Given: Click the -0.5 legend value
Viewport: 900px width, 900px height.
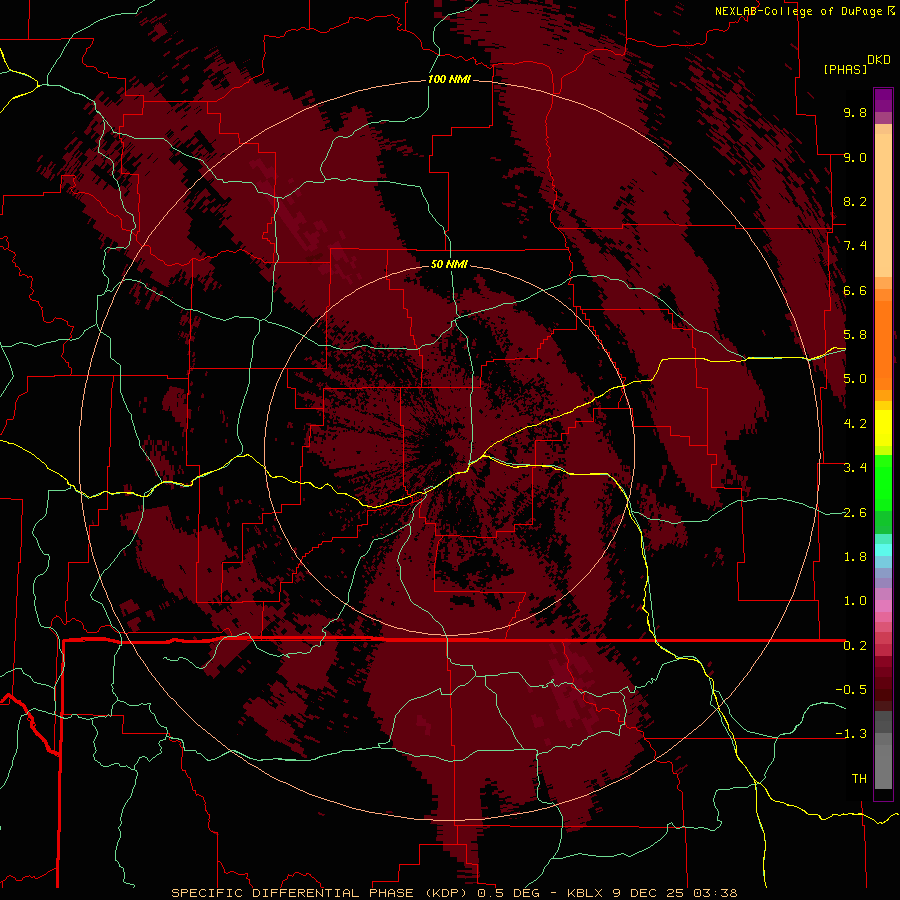Looking at the screenshot, I should (x=851, y=690).
